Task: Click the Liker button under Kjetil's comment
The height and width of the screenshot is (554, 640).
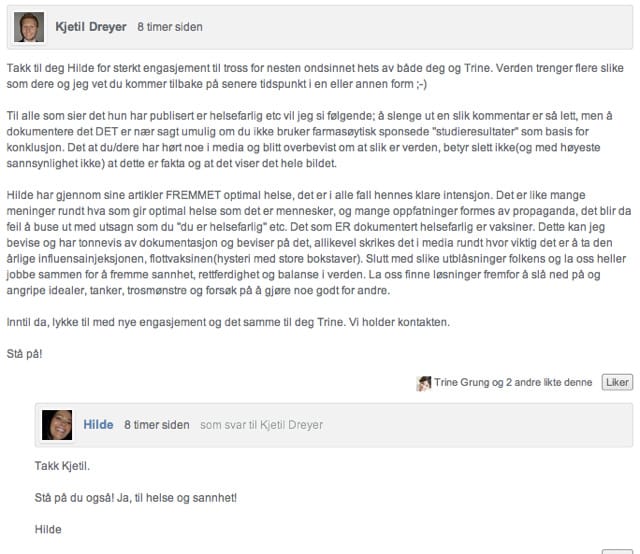Action: pyautogui.click(x=618, y=383)
